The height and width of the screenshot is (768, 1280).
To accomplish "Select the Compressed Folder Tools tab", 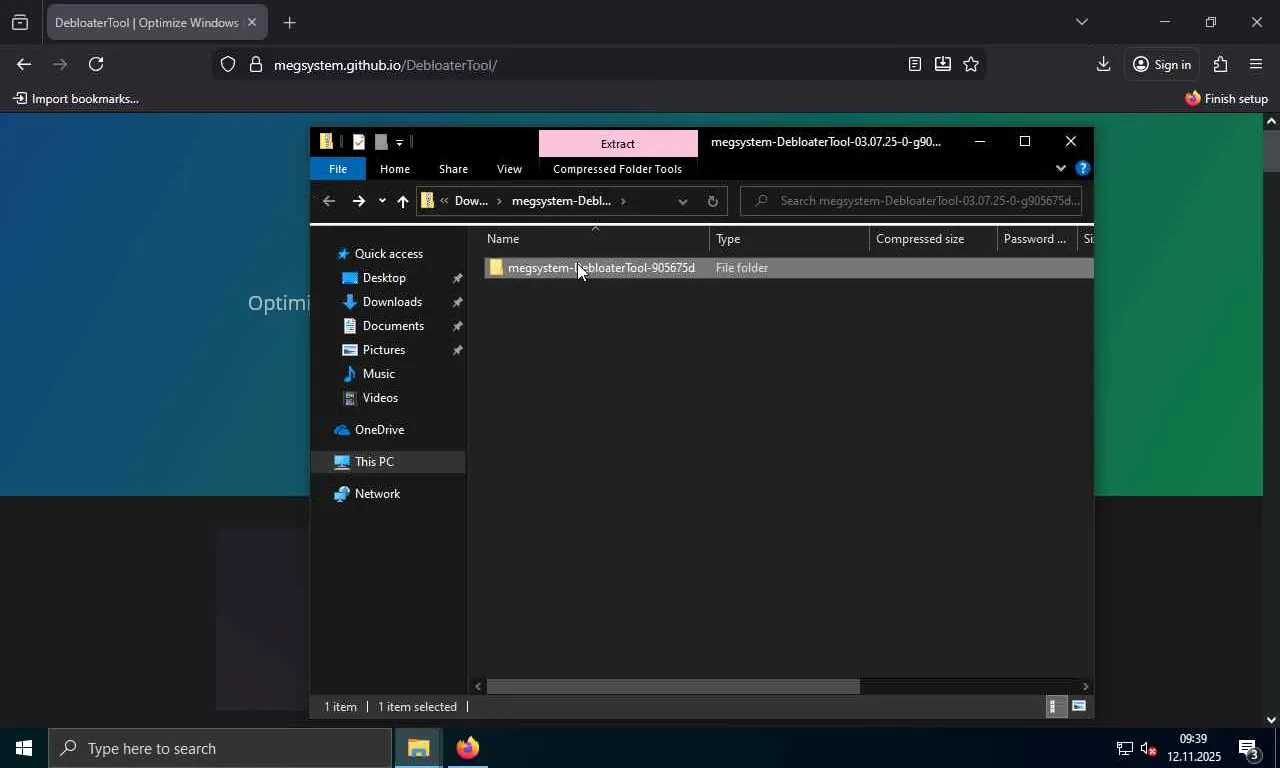I will point(617,169).
